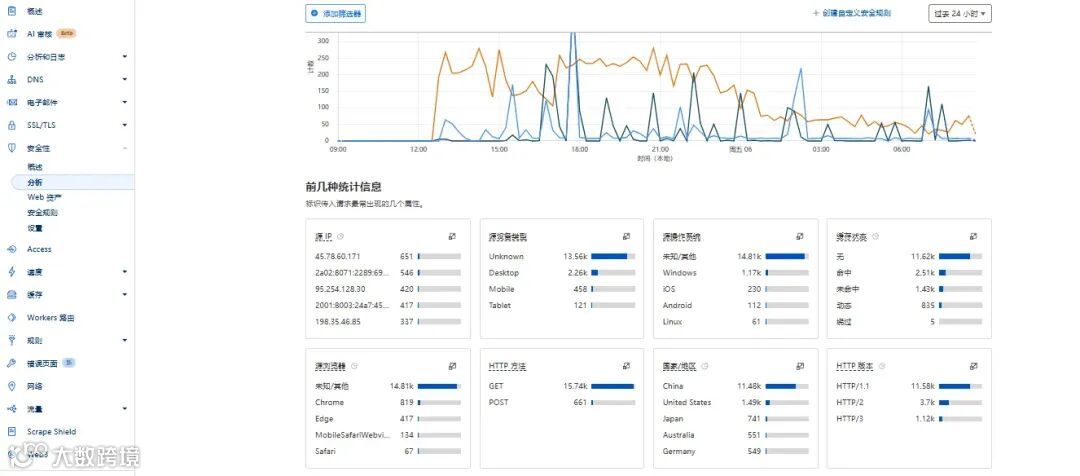Click info icon beside 国家/地区 title
The width and height of the screenshot is (1080, 476).
704,366
